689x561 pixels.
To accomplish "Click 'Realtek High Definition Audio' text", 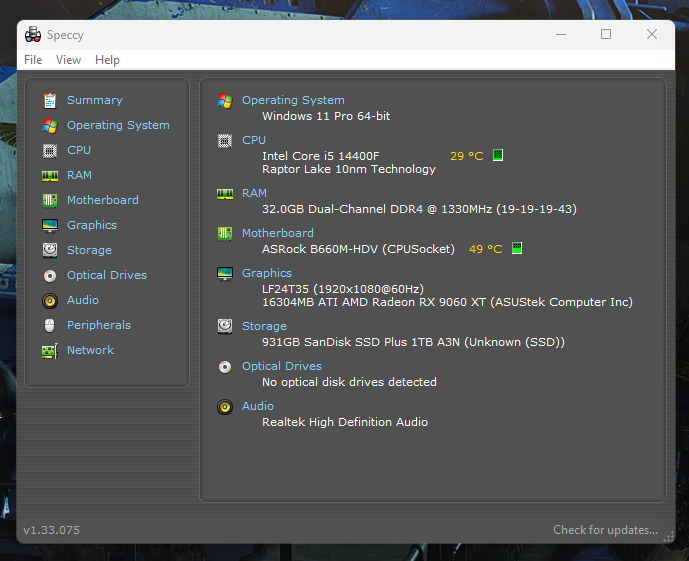I will 345,422.
